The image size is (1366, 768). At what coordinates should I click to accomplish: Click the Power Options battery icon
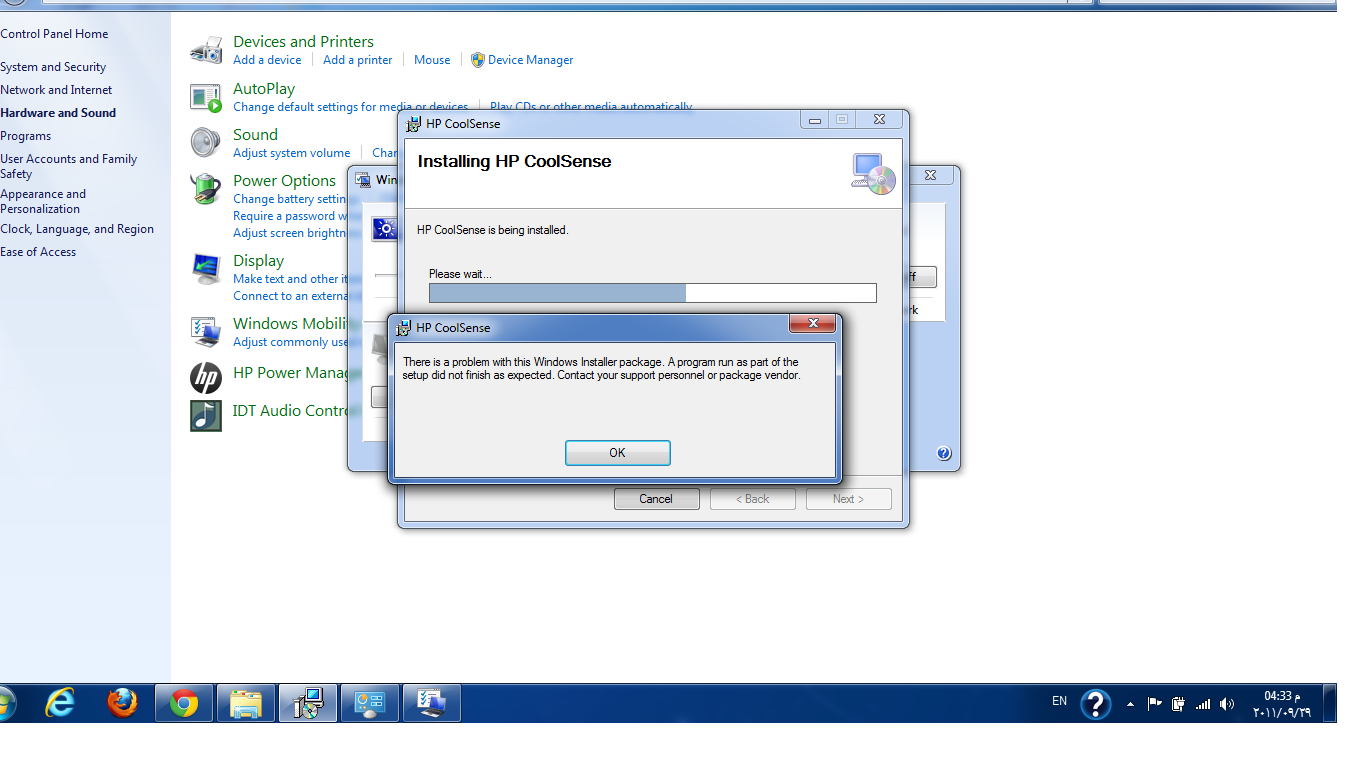(x=206, y=189)
